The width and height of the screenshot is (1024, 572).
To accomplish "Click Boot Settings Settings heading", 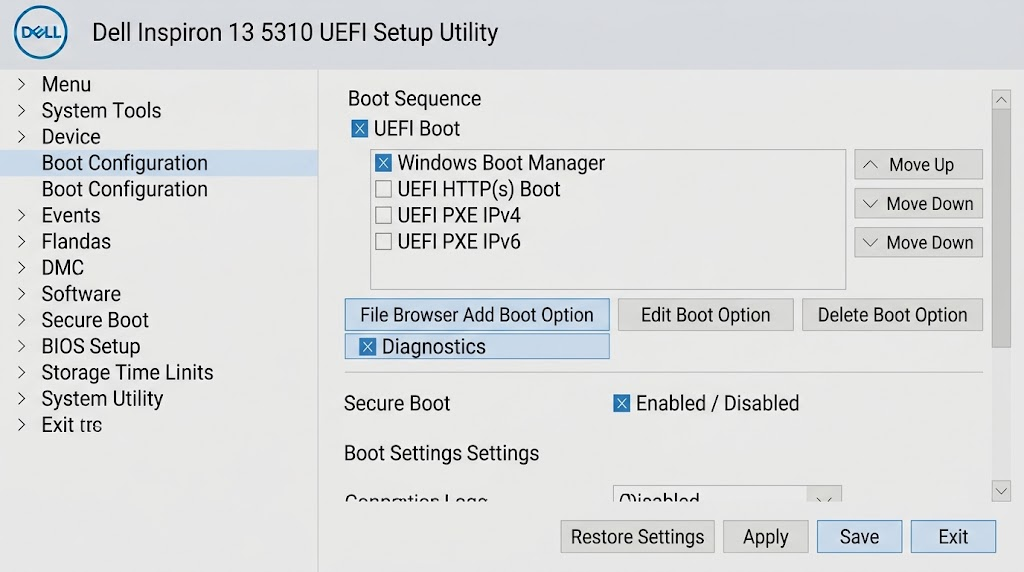I will (x=441, y=453).
